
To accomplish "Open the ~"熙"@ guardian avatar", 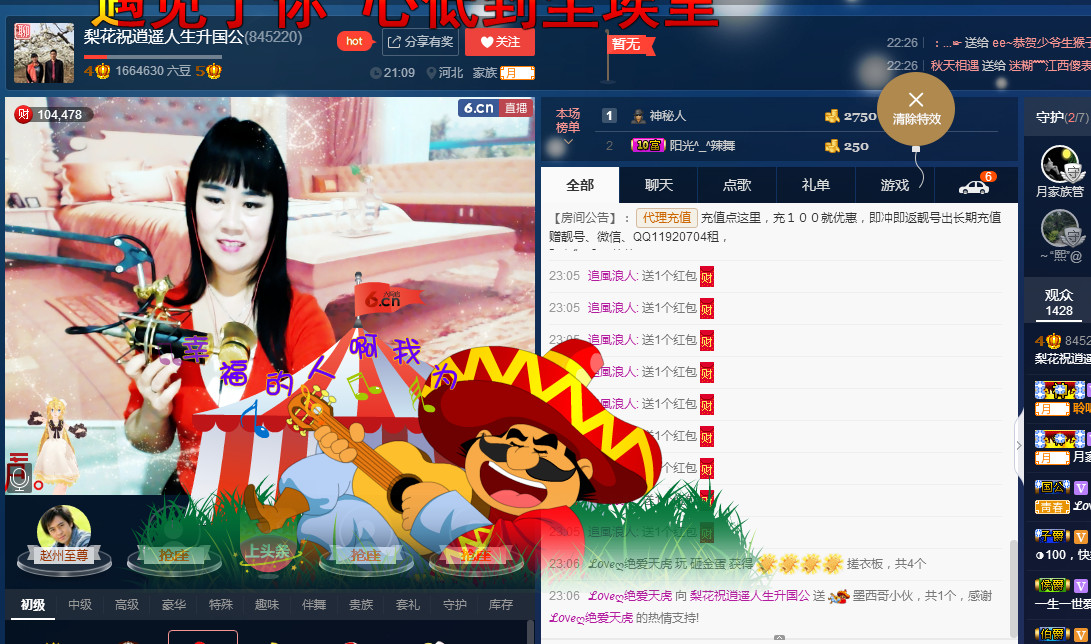I will pos(1060,228).
